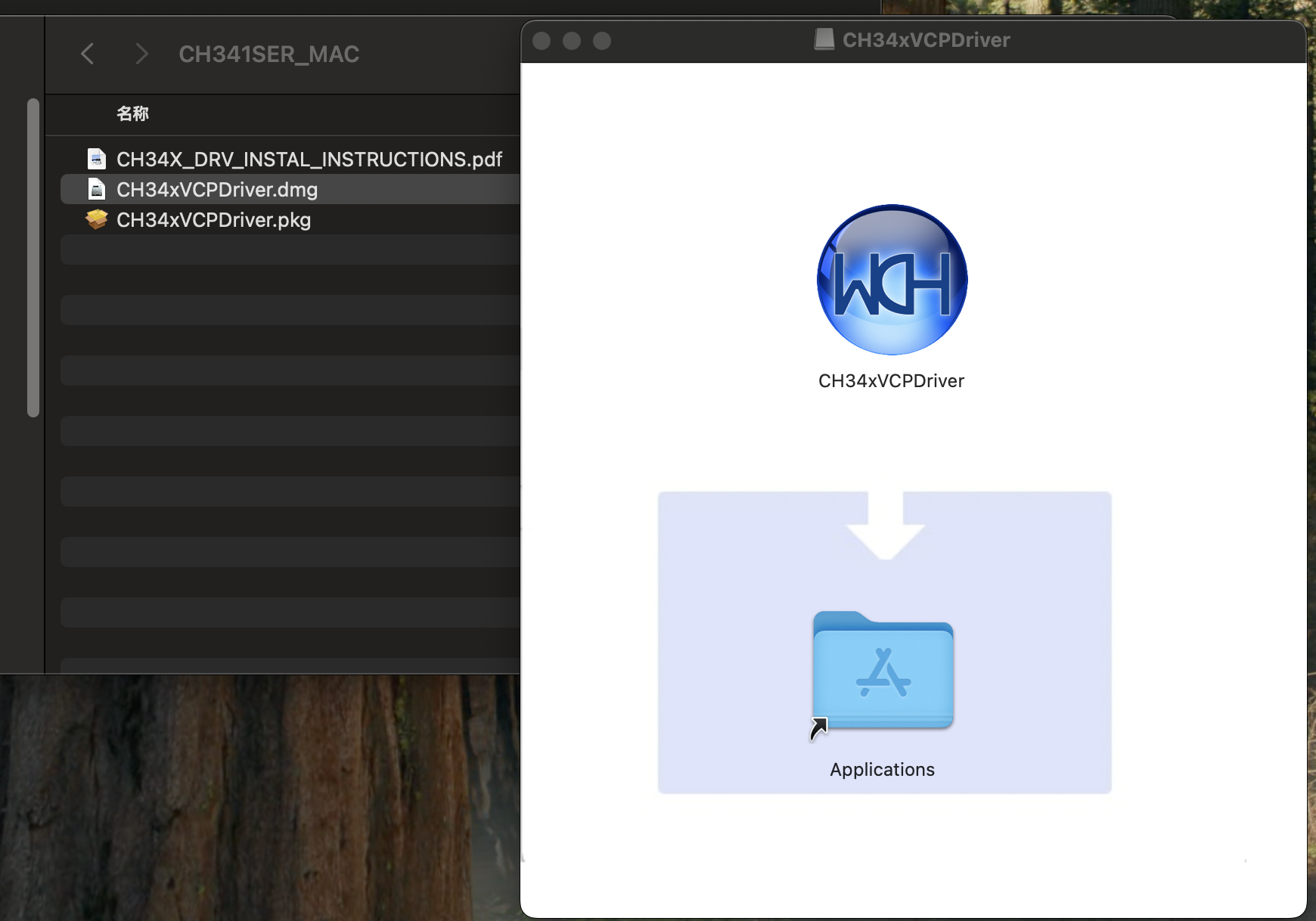Select file name CH34xVCPDriver.pkg
The width and height of the screenshot is (1316, 921).
coord(214,220)
